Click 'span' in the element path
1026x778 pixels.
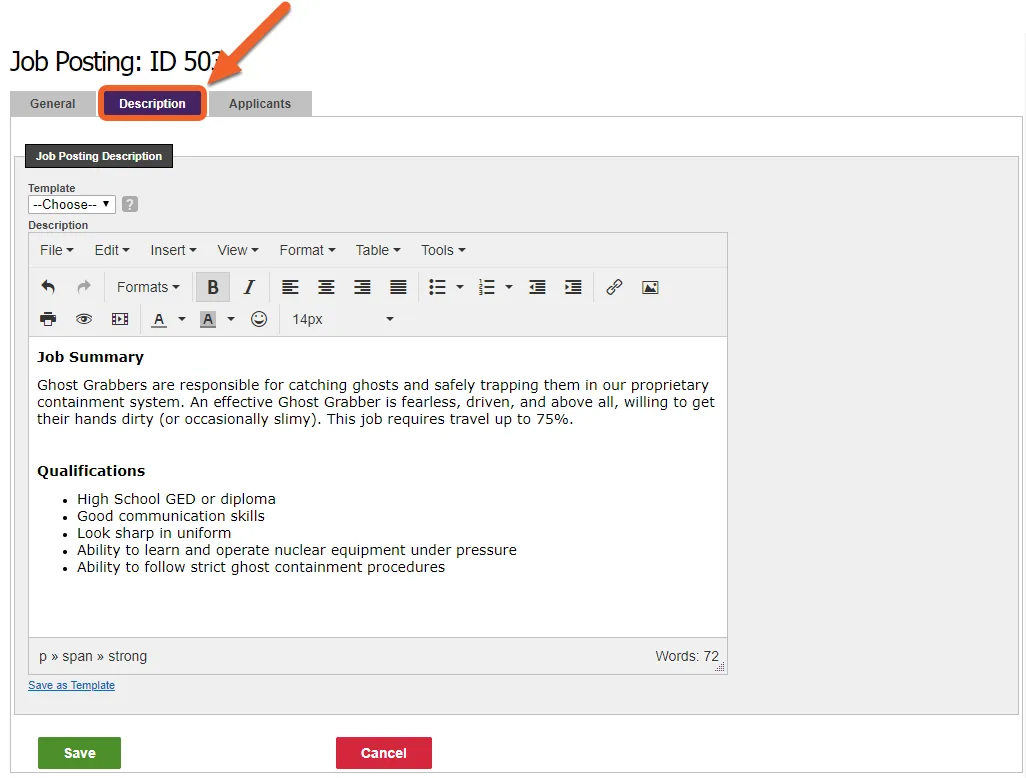click(77, 656)
